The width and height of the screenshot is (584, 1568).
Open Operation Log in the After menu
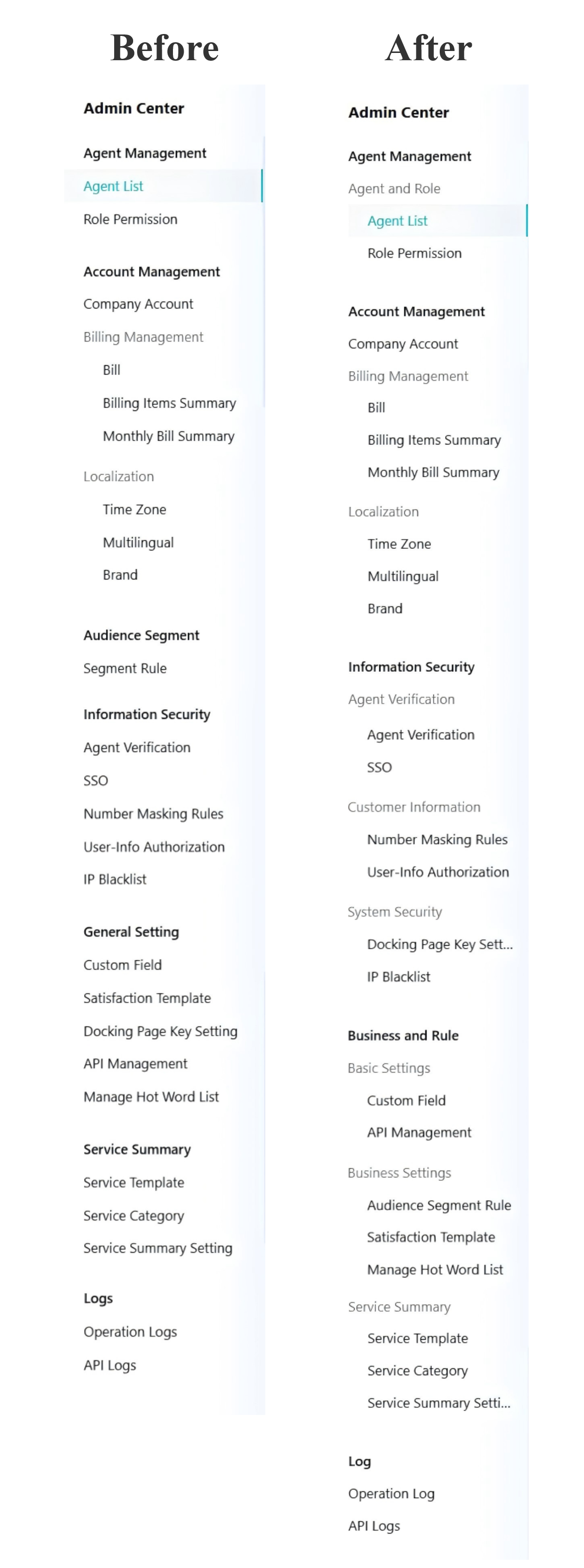pyautogui.click(x=391, y=1494)
